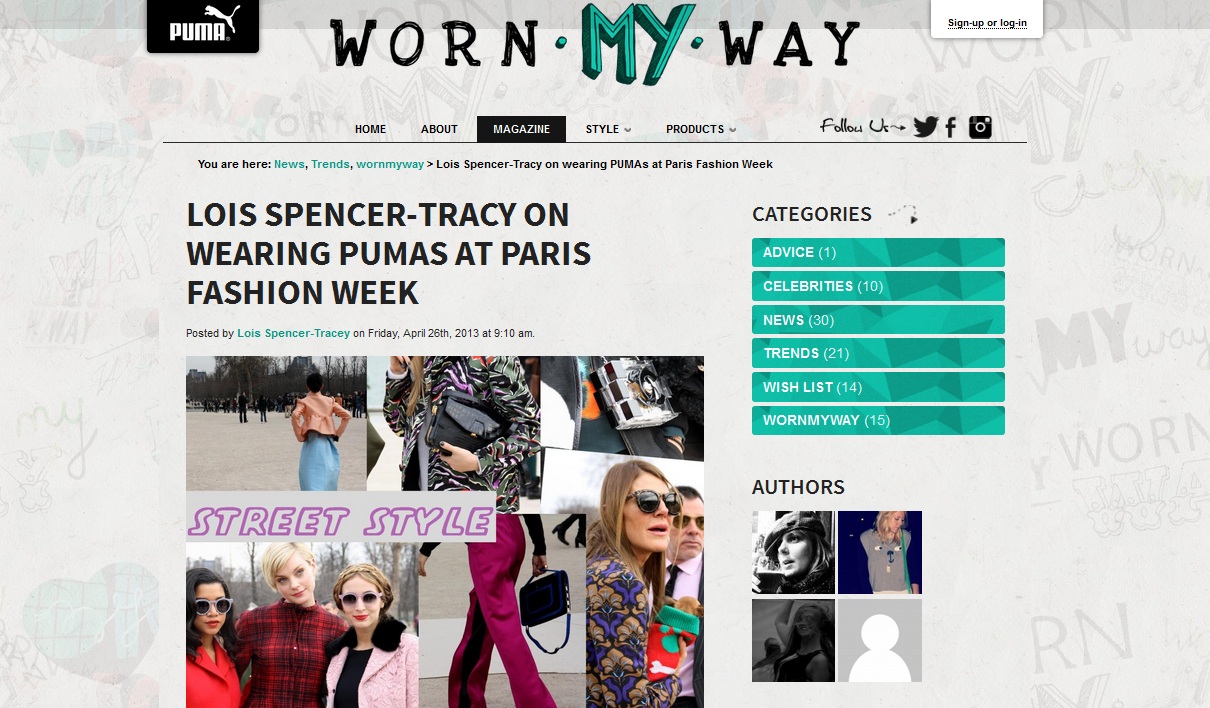Open the Twitter follow icon
Screen dimensions: 1210x708
click(925, 127)
